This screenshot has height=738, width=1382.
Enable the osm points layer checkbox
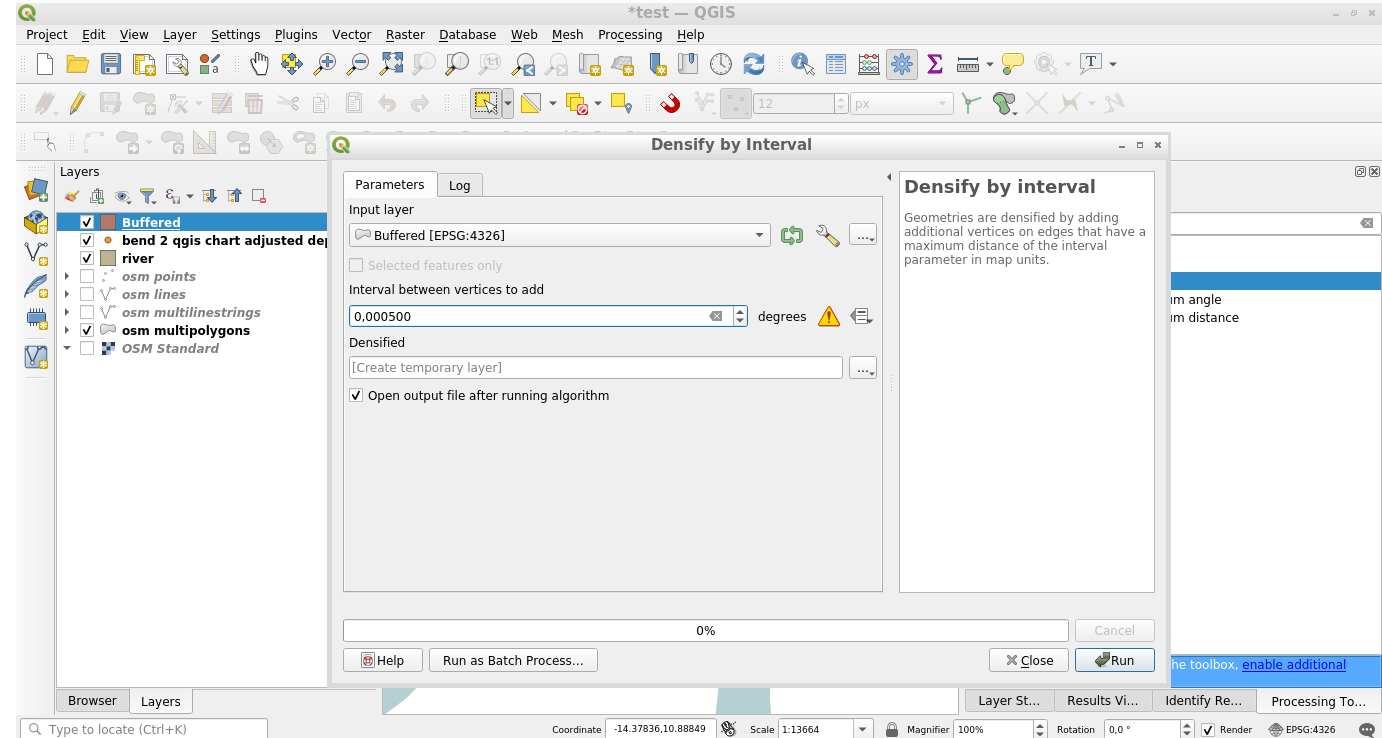[x=87, y=276]
